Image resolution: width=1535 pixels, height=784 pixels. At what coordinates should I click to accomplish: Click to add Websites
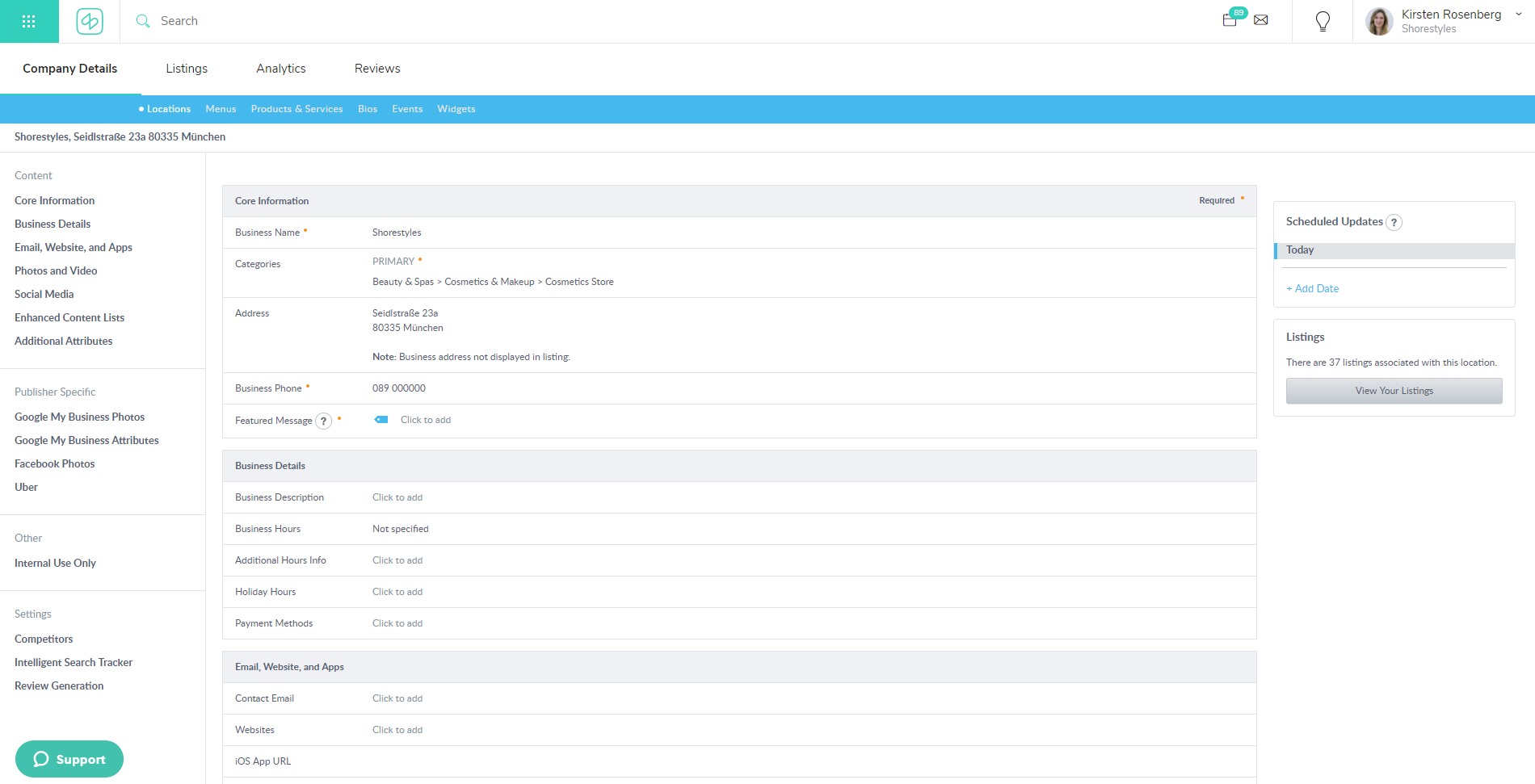tap(397, 730)
